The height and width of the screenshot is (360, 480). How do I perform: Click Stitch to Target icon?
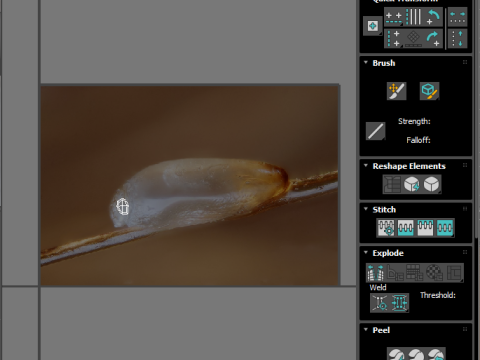pos(386,228)
